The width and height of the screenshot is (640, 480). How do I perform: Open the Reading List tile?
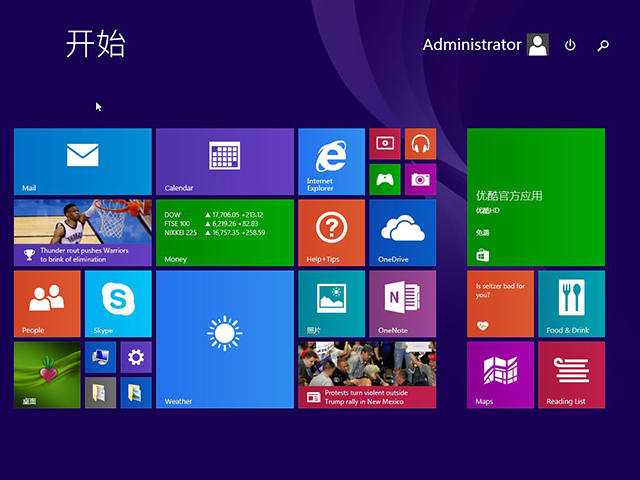point(571,375)
